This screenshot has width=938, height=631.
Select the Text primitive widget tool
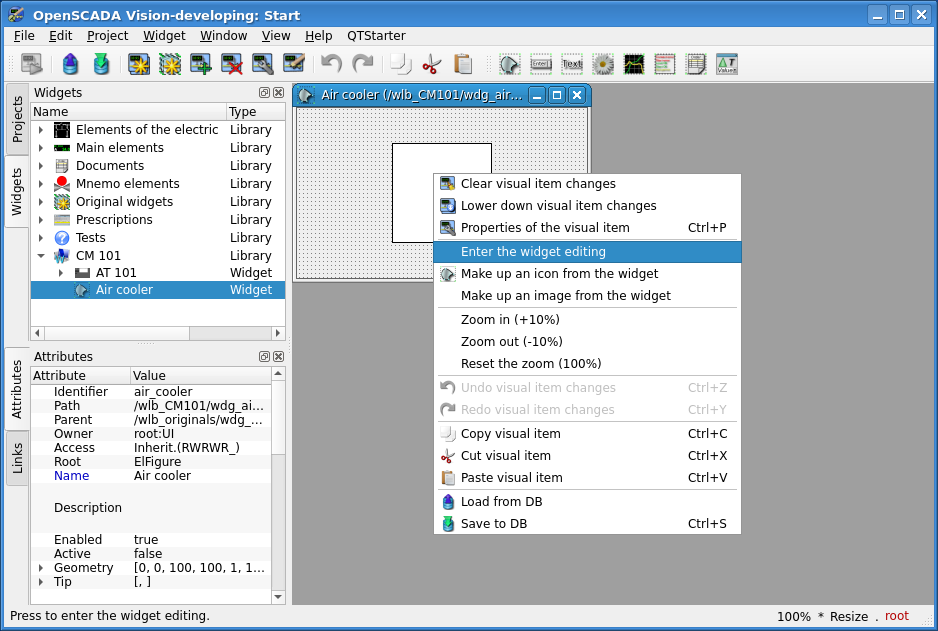tap(572, 65)
